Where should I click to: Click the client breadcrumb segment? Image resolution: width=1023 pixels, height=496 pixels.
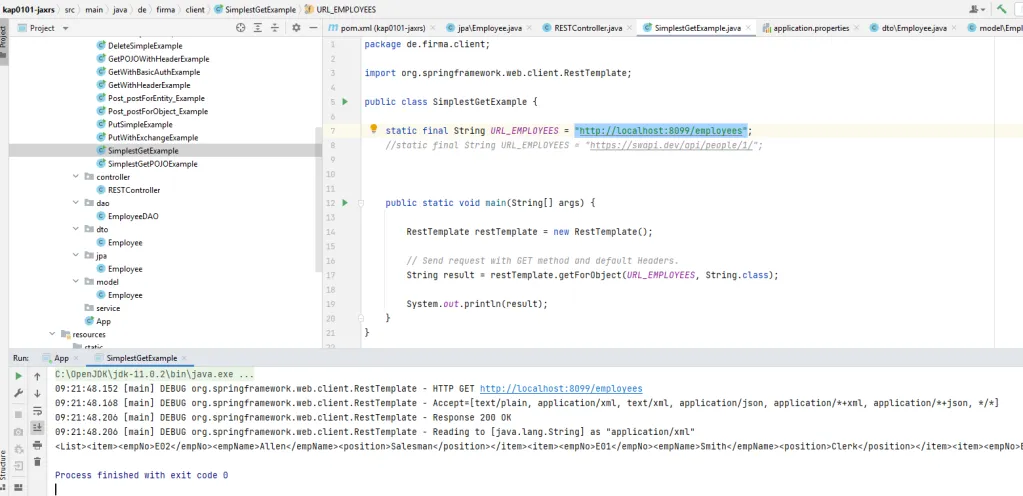coord(194,10)
